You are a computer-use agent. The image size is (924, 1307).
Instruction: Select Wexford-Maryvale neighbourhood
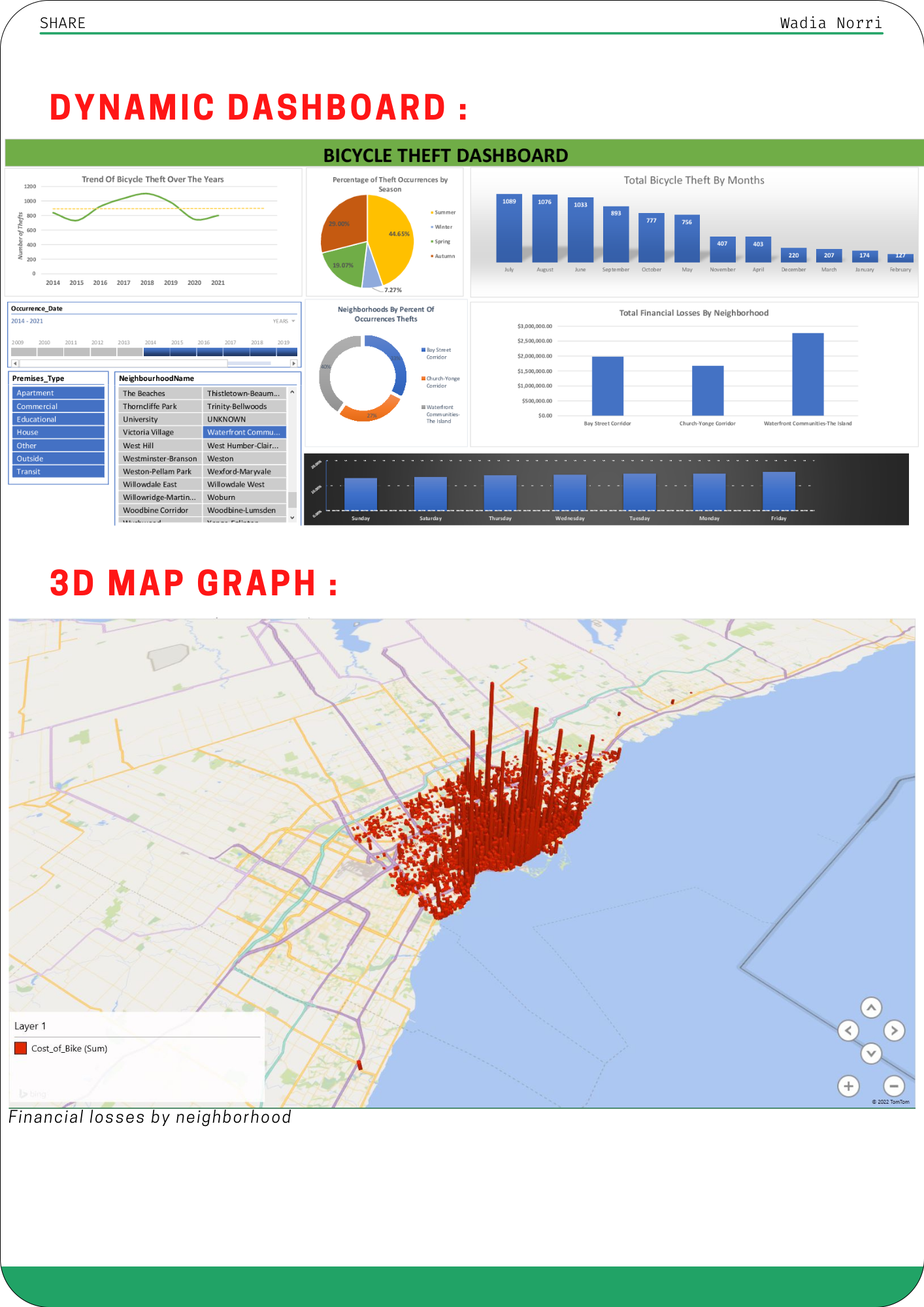[244, 471]
